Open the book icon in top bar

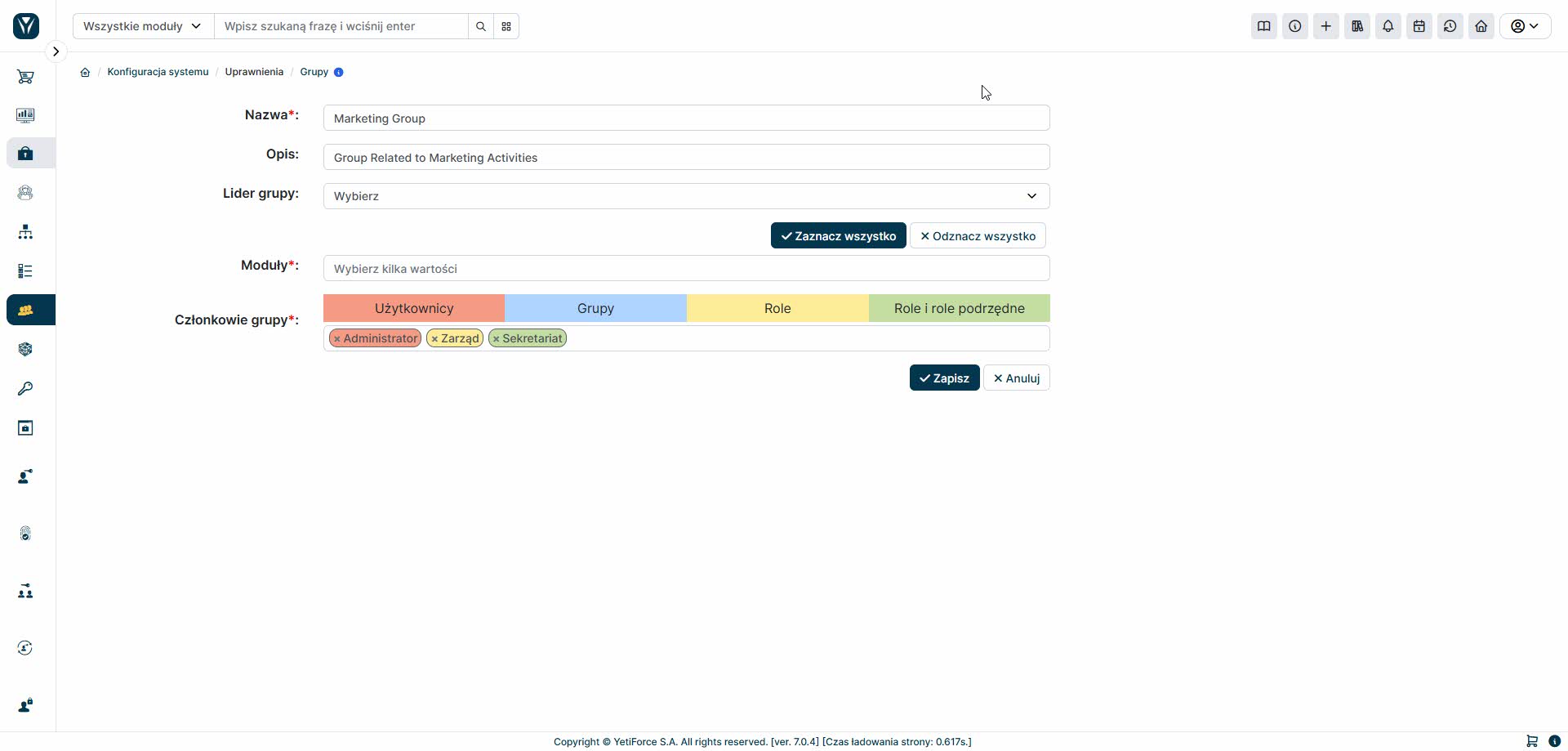pos(1264,26)
